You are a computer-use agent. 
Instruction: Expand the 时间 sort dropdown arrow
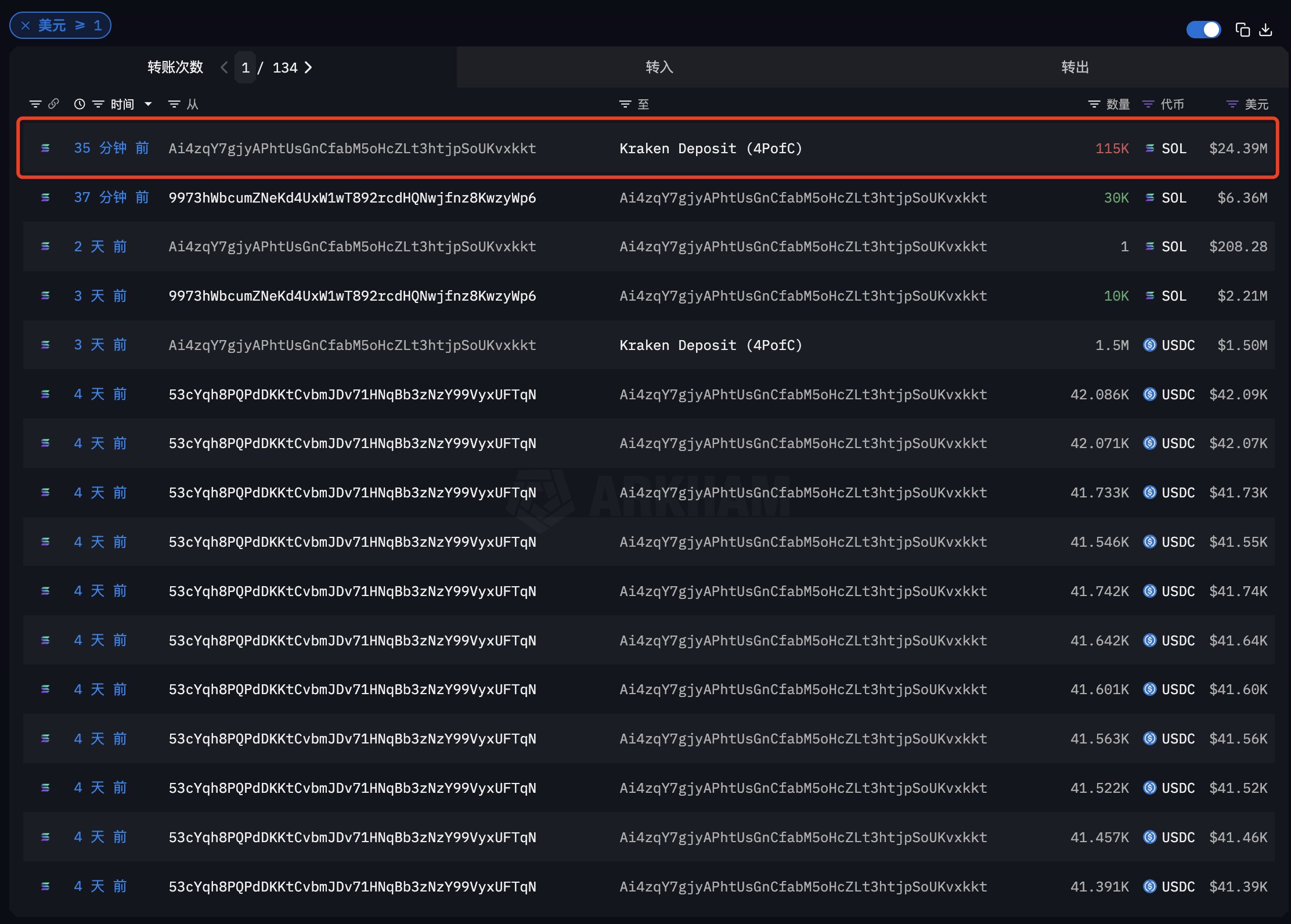tap(148, 104)
